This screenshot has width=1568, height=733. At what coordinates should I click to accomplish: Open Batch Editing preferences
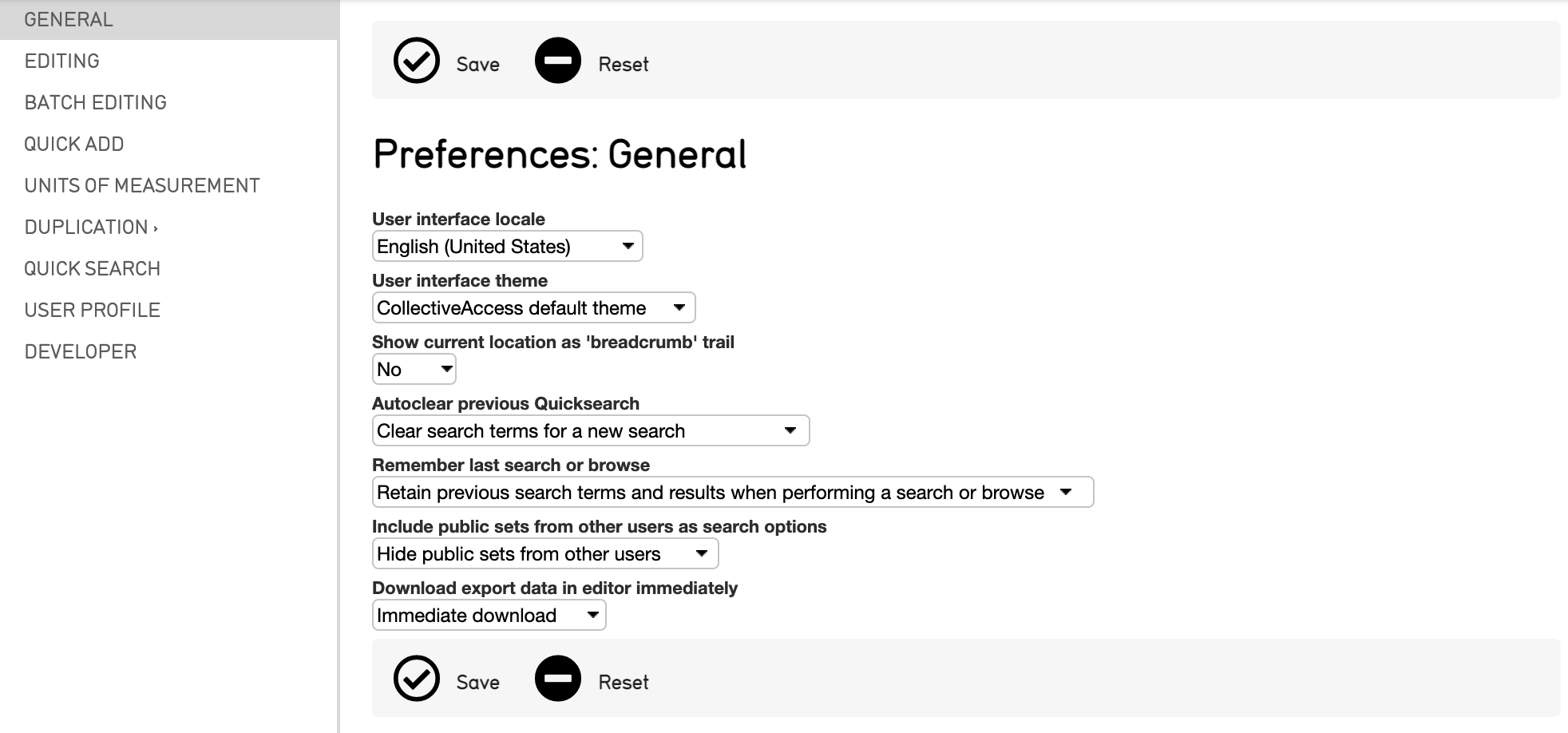(96, 102)
